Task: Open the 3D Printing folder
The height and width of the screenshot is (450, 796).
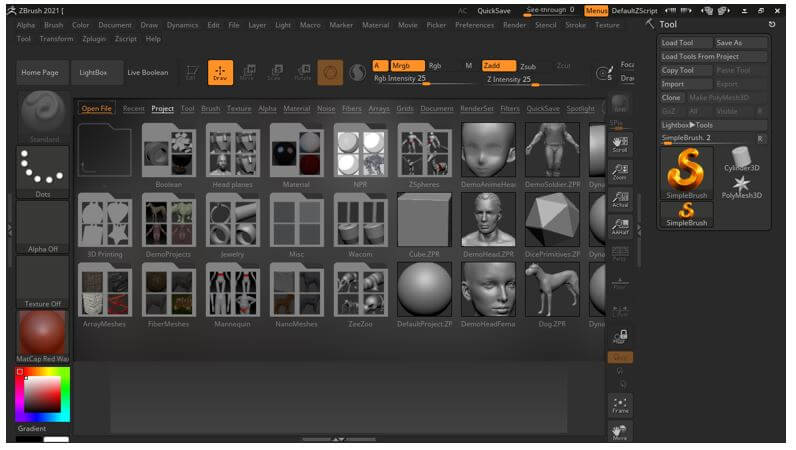Action: pyautogui.click(x=105, y=225)
